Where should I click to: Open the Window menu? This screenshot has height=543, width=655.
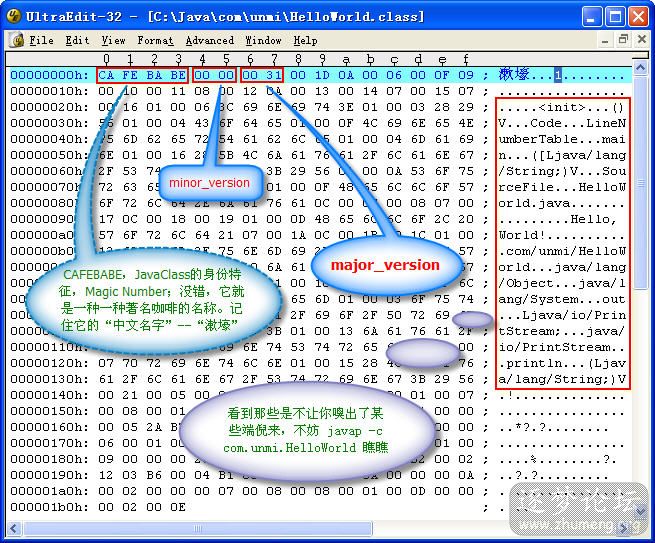(x=263, y=41)
